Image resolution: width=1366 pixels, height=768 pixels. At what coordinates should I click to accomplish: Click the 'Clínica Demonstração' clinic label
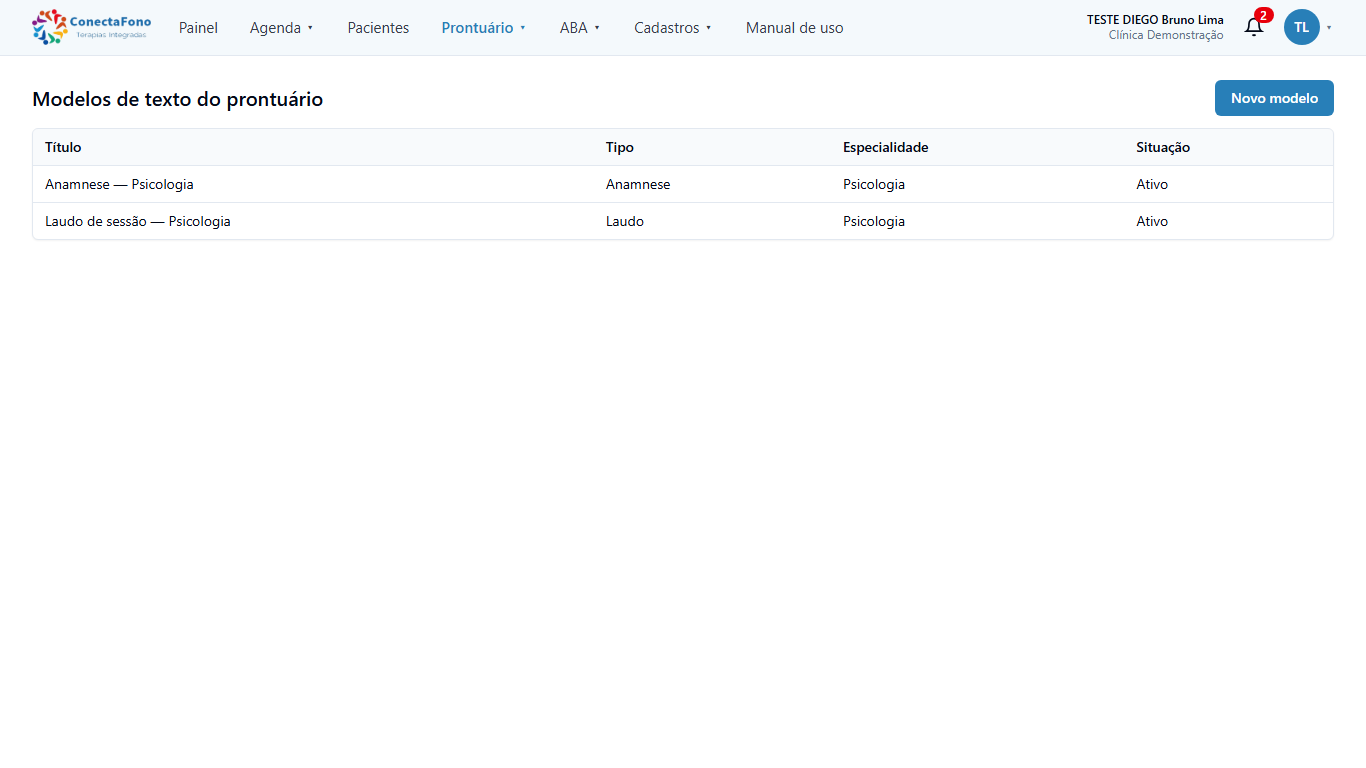(x=1166, y=35)
